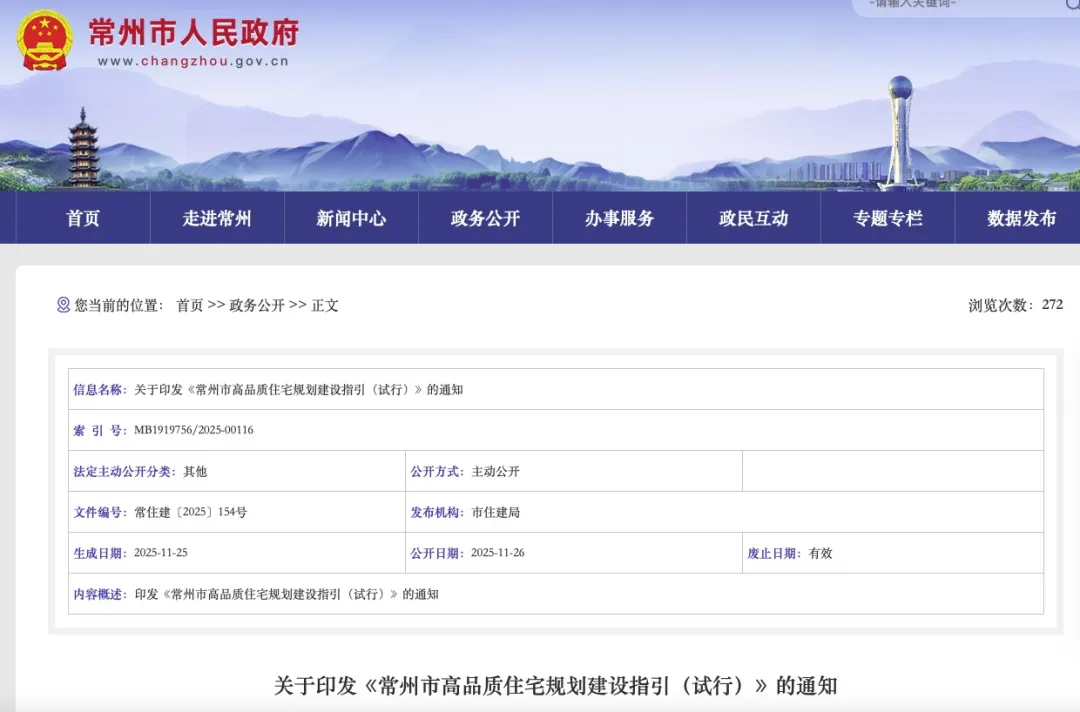Click the pagoda illustration in banner
The image size is (1080, 712).
pyautogui.click(x=84, y=148)
